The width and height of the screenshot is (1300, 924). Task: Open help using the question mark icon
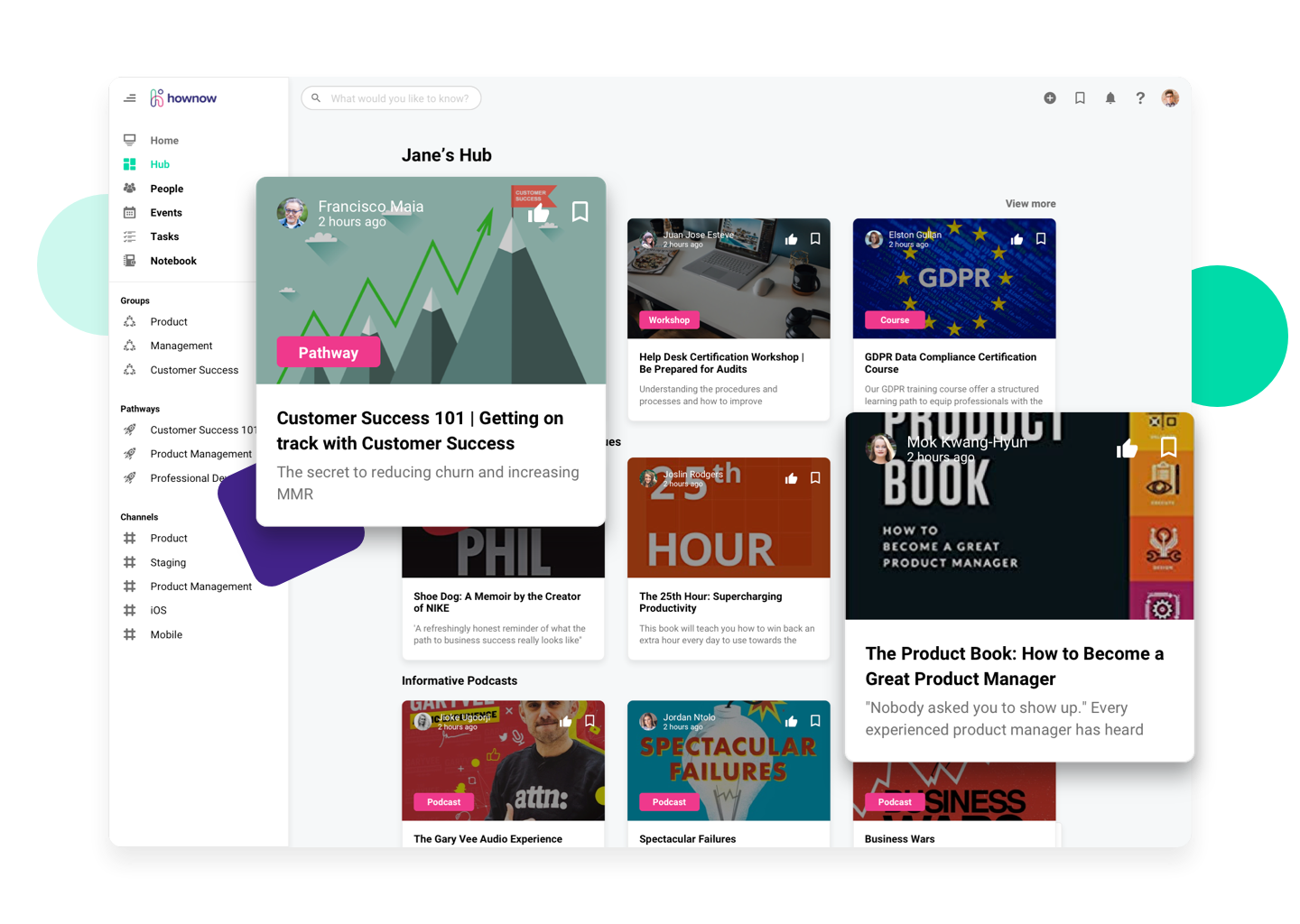click(1139, 97)
